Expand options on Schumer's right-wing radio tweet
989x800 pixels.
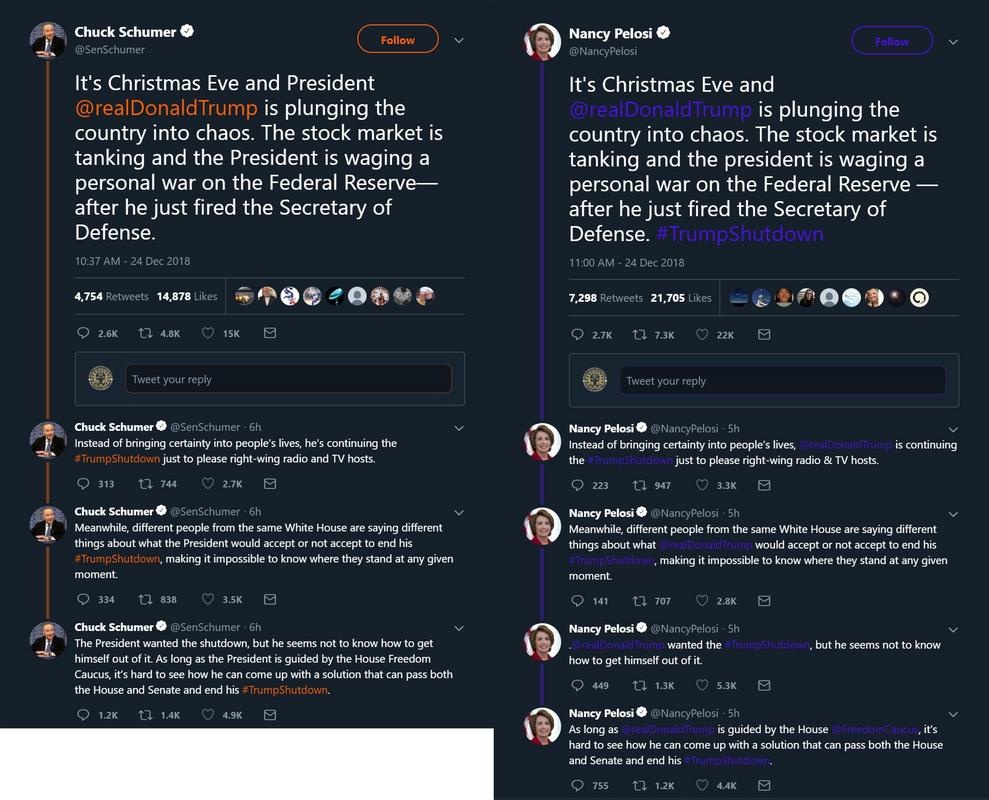pyautogui.click(x=459, y=428)
